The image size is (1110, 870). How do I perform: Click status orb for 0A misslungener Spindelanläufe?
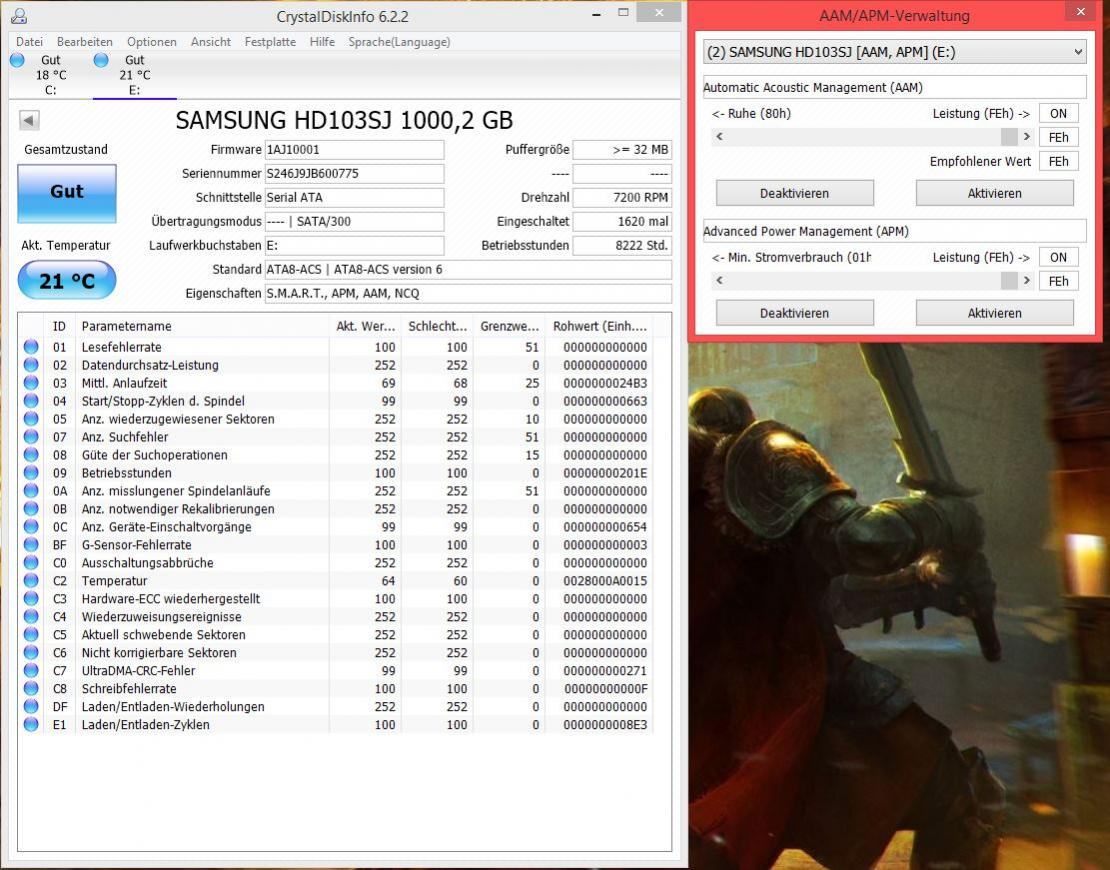[x=31, y=491]
